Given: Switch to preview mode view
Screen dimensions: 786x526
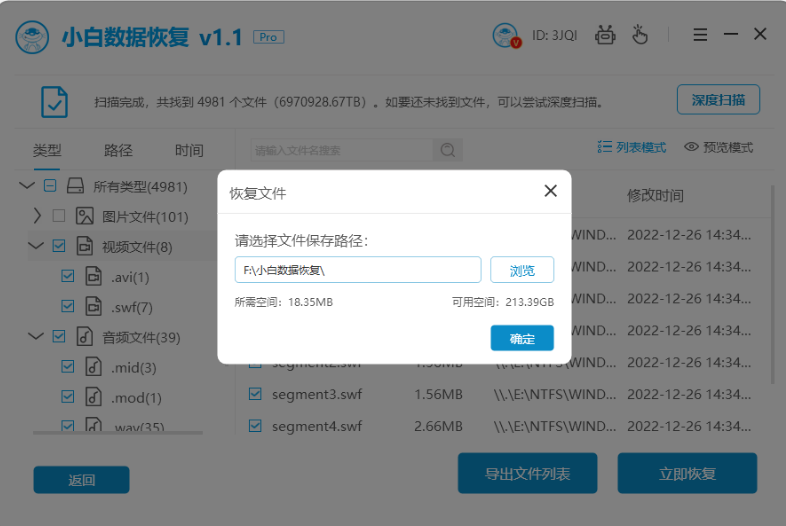Looking at the screenshot, I should pos(718,147).
